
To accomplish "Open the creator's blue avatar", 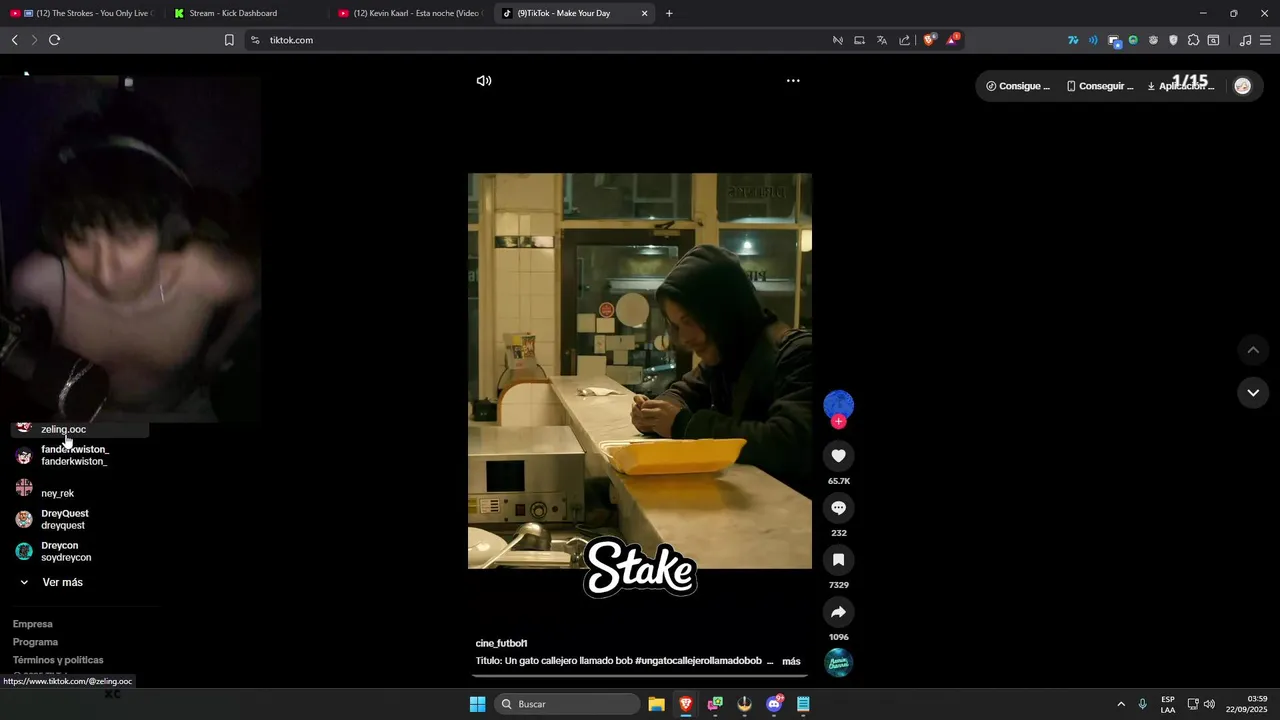I will click(x=839, y=404).
